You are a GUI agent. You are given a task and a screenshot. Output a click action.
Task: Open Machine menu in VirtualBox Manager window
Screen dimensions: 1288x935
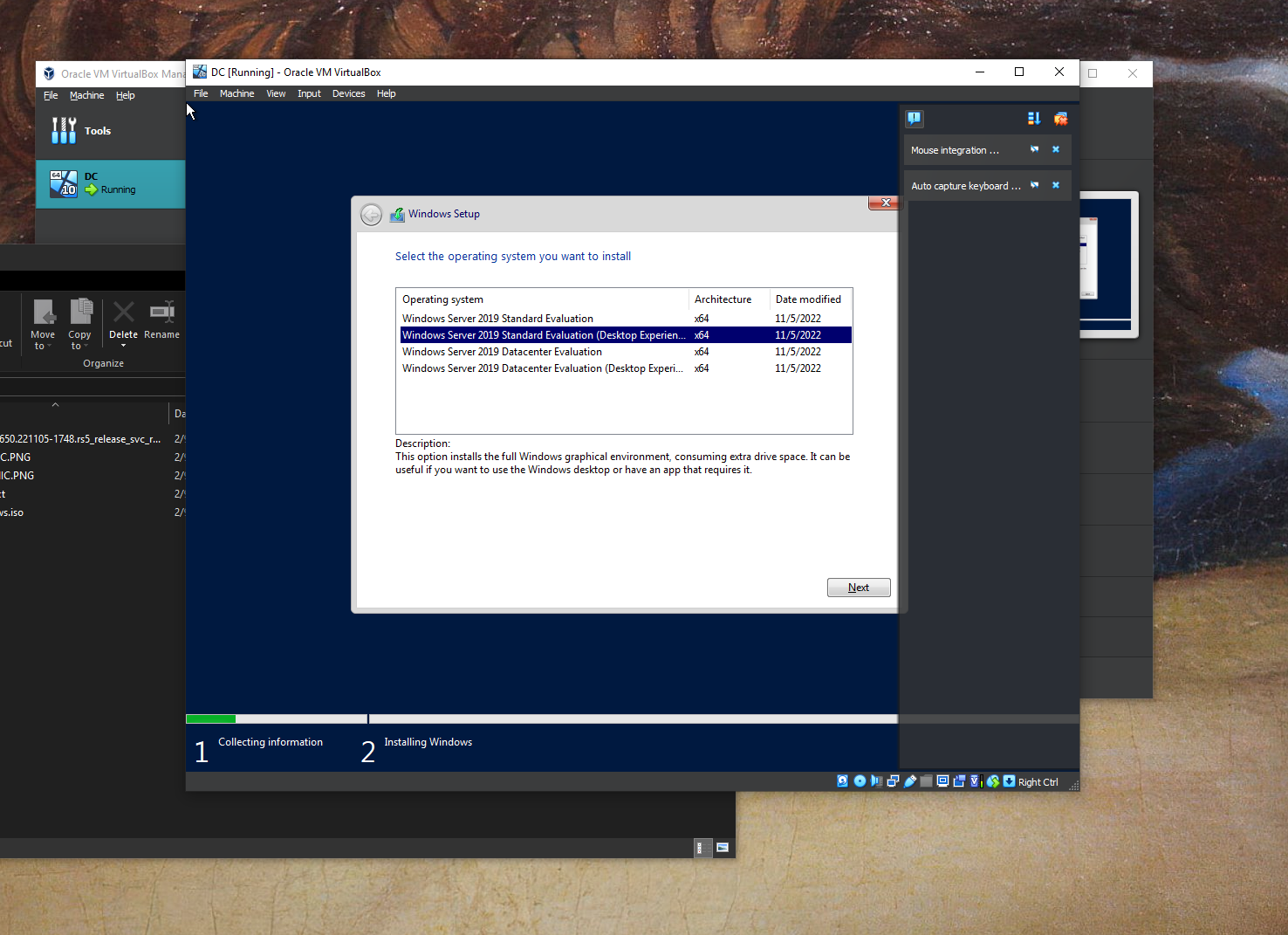[86, 95]
